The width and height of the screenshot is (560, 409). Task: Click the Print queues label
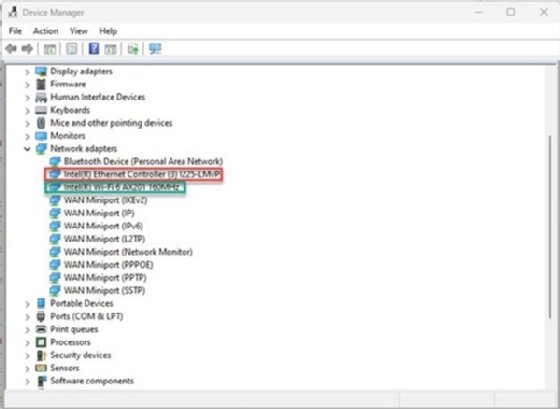[x=74, y=329]
